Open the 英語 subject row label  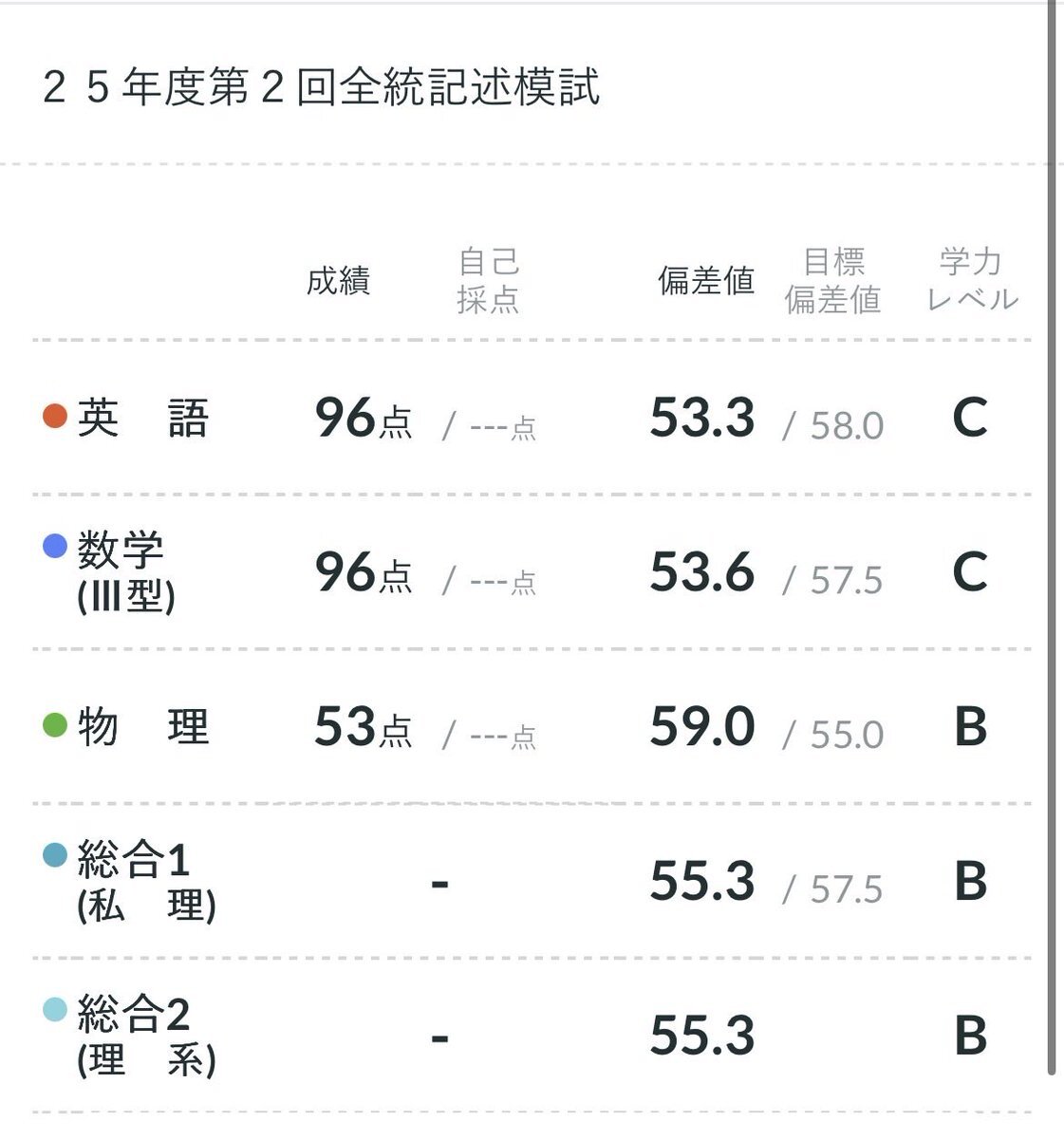142,418
